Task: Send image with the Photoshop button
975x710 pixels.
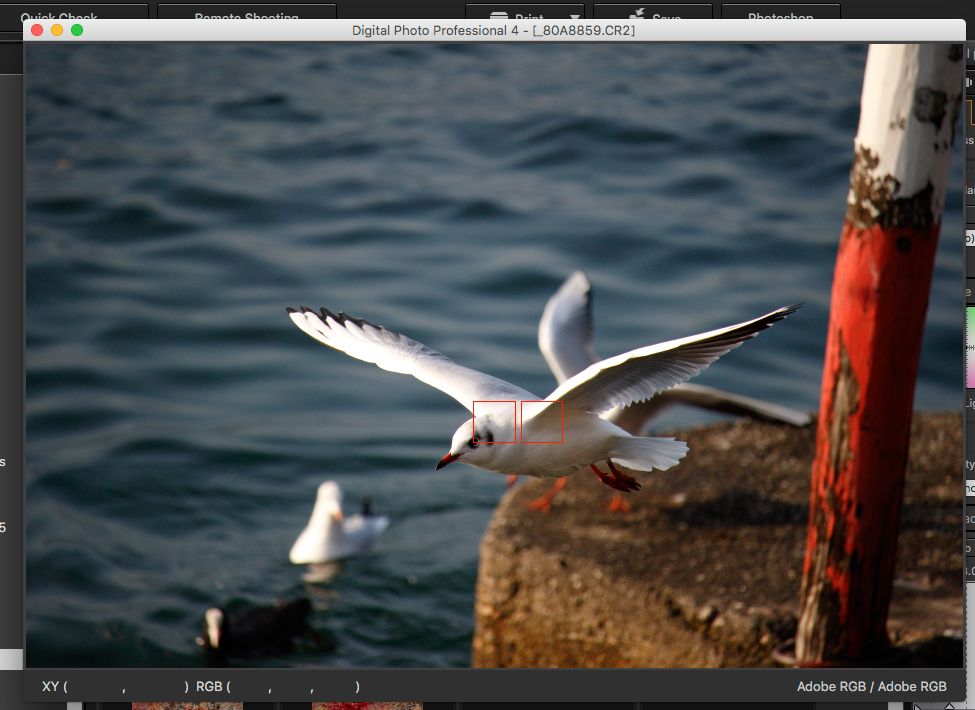Action: [x=780, y=16]
